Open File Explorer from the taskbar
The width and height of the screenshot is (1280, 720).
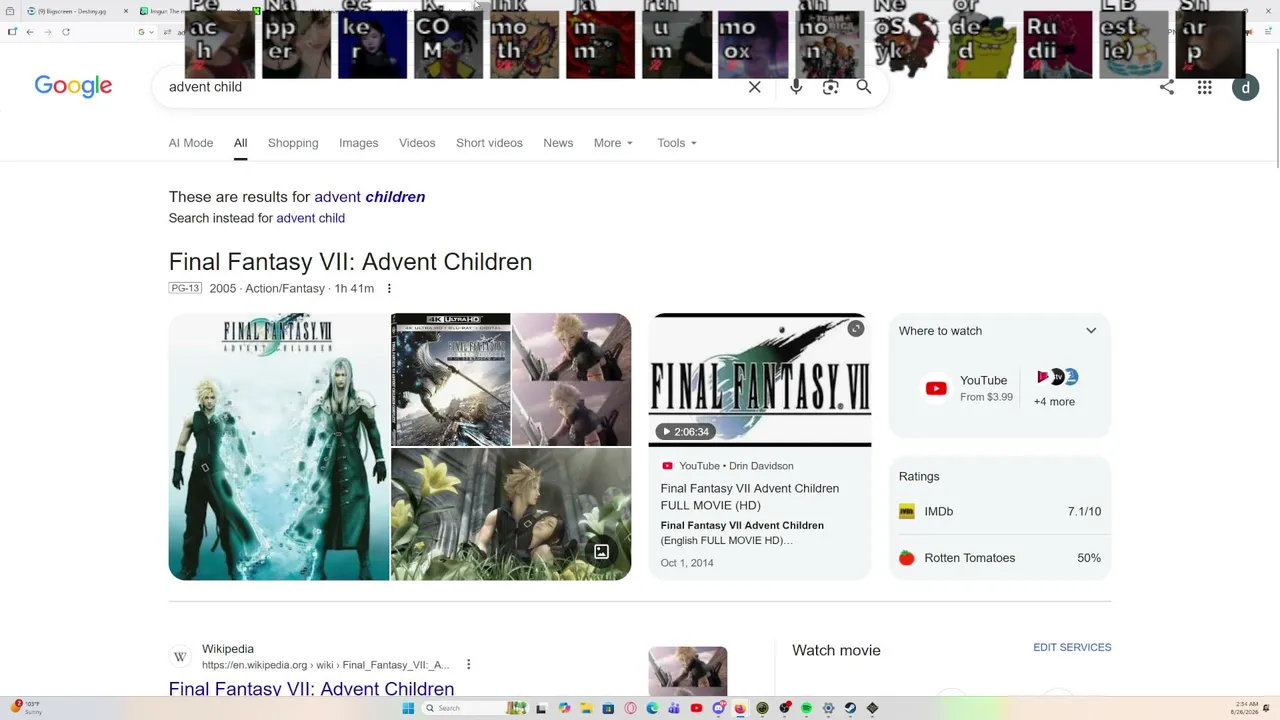(x=586, y=708)
